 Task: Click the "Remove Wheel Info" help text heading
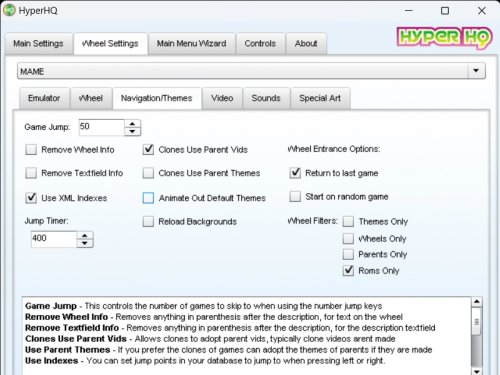[67, 317]
